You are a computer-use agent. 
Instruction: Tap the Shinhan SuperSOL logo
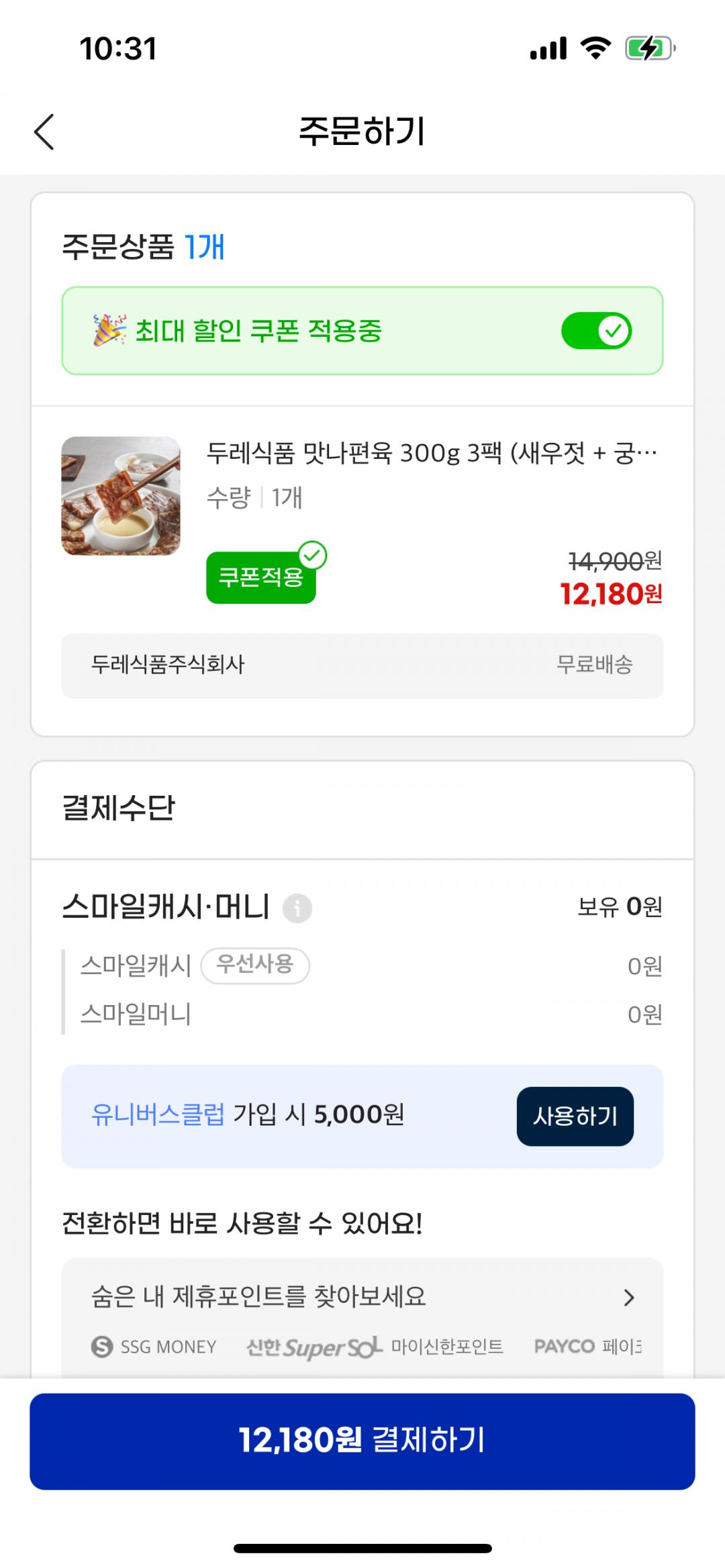click(313, 1346)
